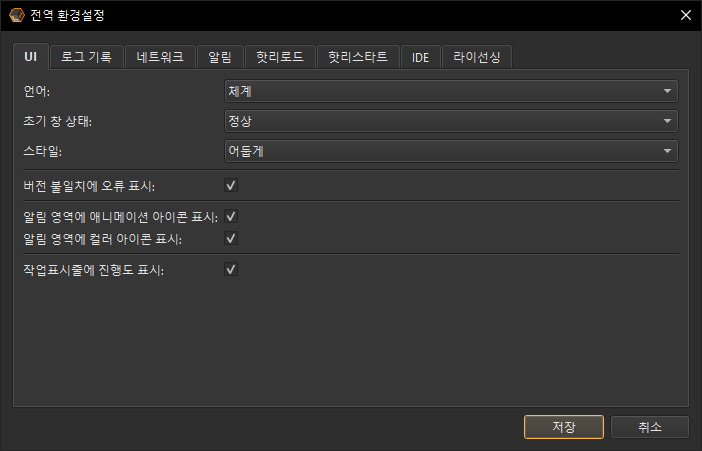Click the 작업표시줄에 진행도 표시: label
This screenshot has height=451, width=702.
(x=94, y=270)
